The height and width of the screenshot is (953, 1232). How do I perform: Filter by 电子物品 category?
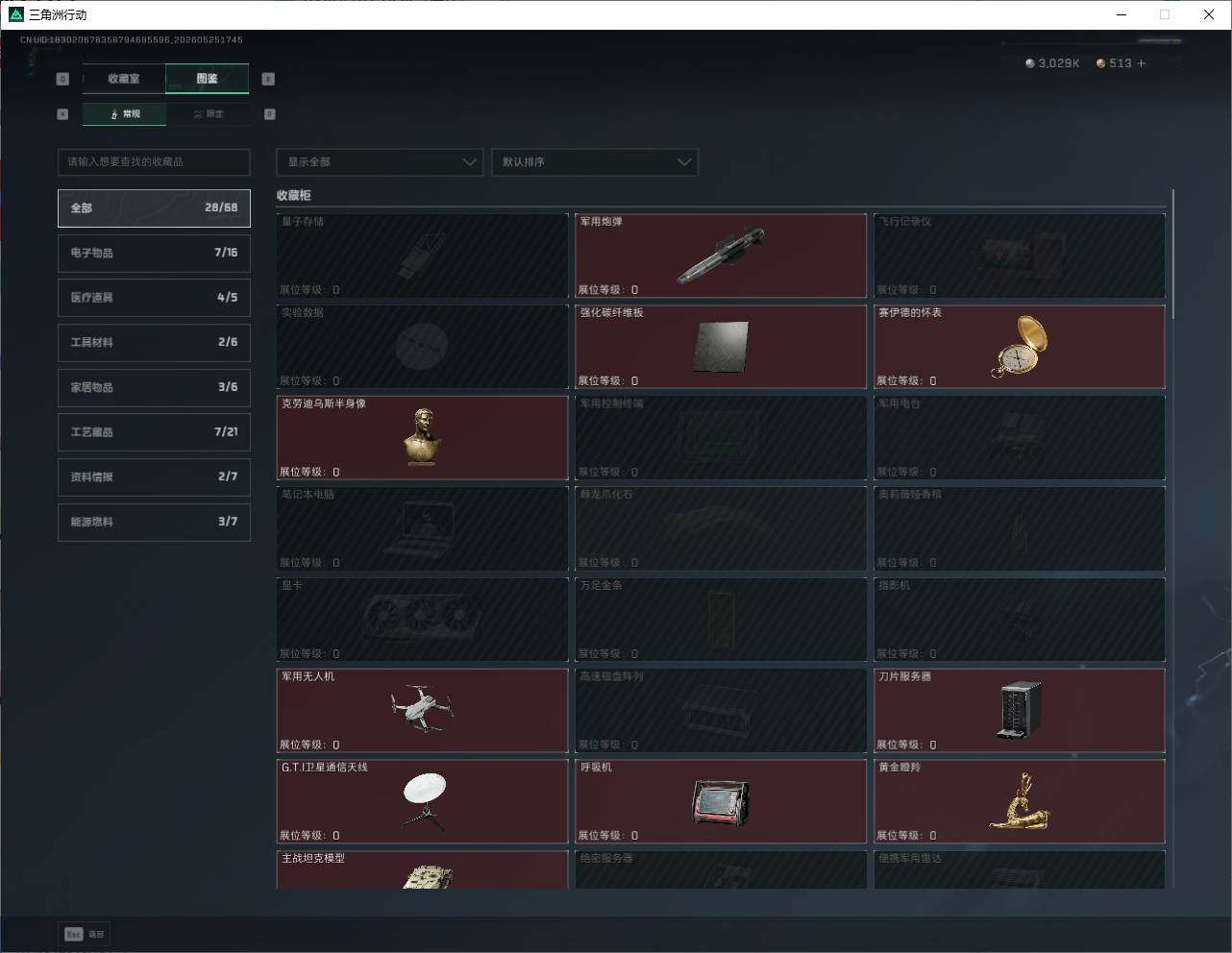pos(154,253)
